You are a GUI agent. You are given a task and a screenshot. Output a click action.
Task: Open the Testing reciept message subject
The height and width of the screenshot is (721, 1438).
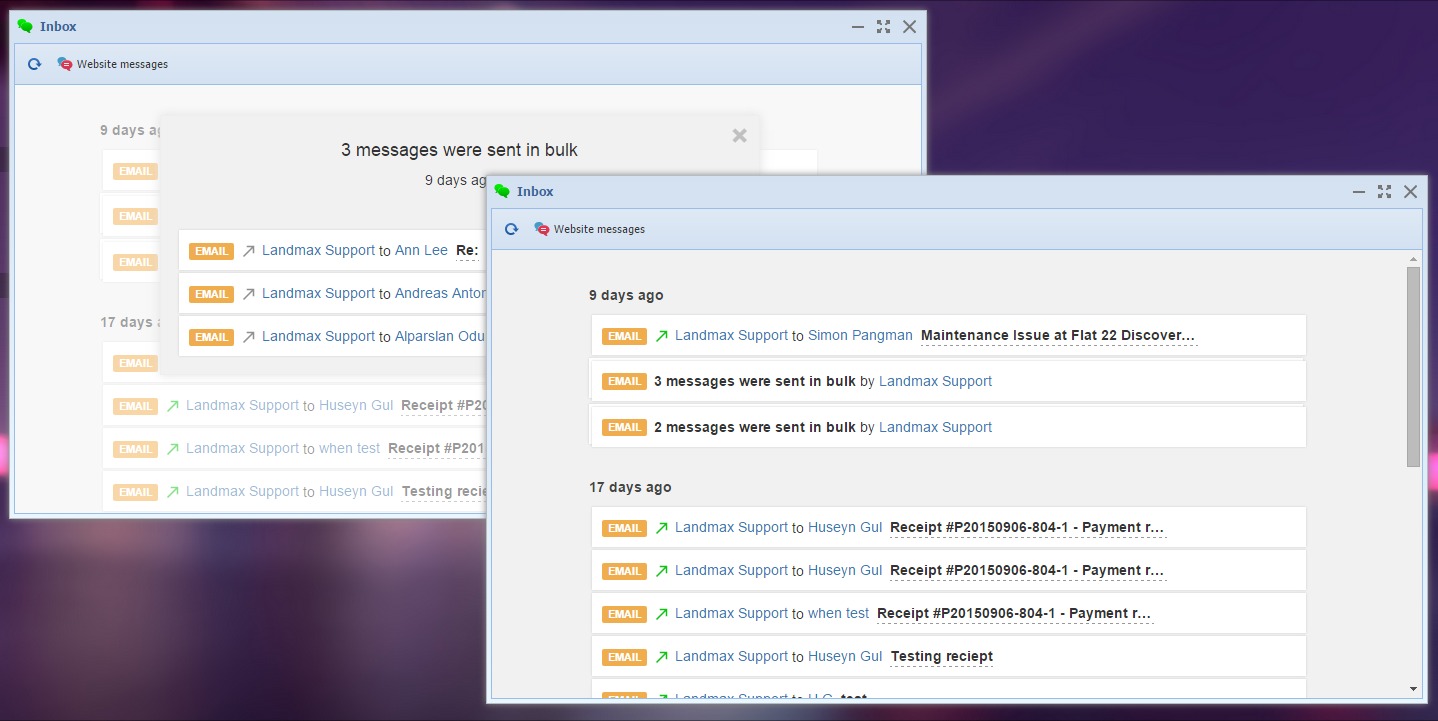click(x=941, y=657)
